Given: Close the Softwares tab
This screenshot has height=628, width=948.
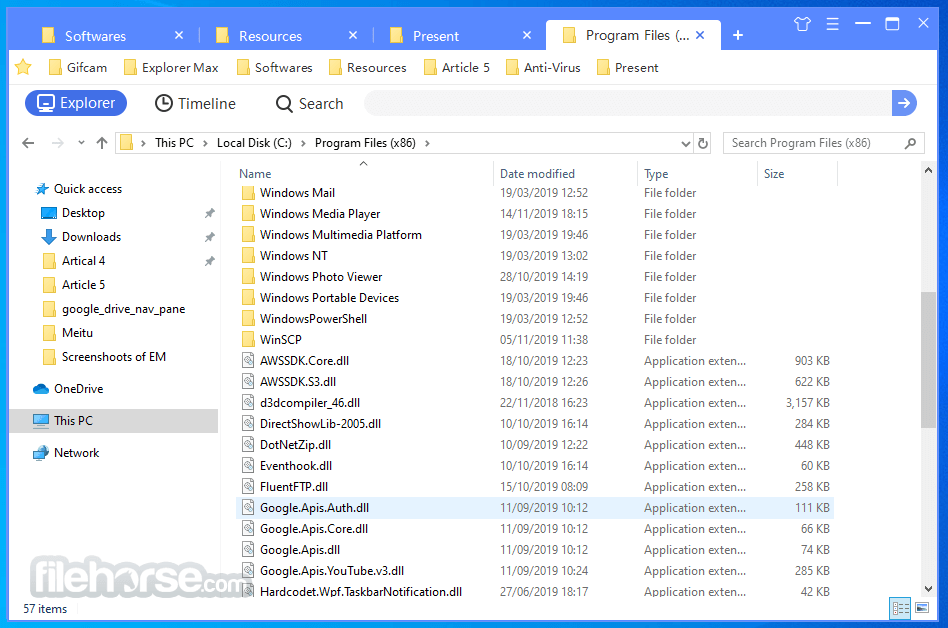Looking at the screenshot, I should pyautogui.click(x=179, y=35).
